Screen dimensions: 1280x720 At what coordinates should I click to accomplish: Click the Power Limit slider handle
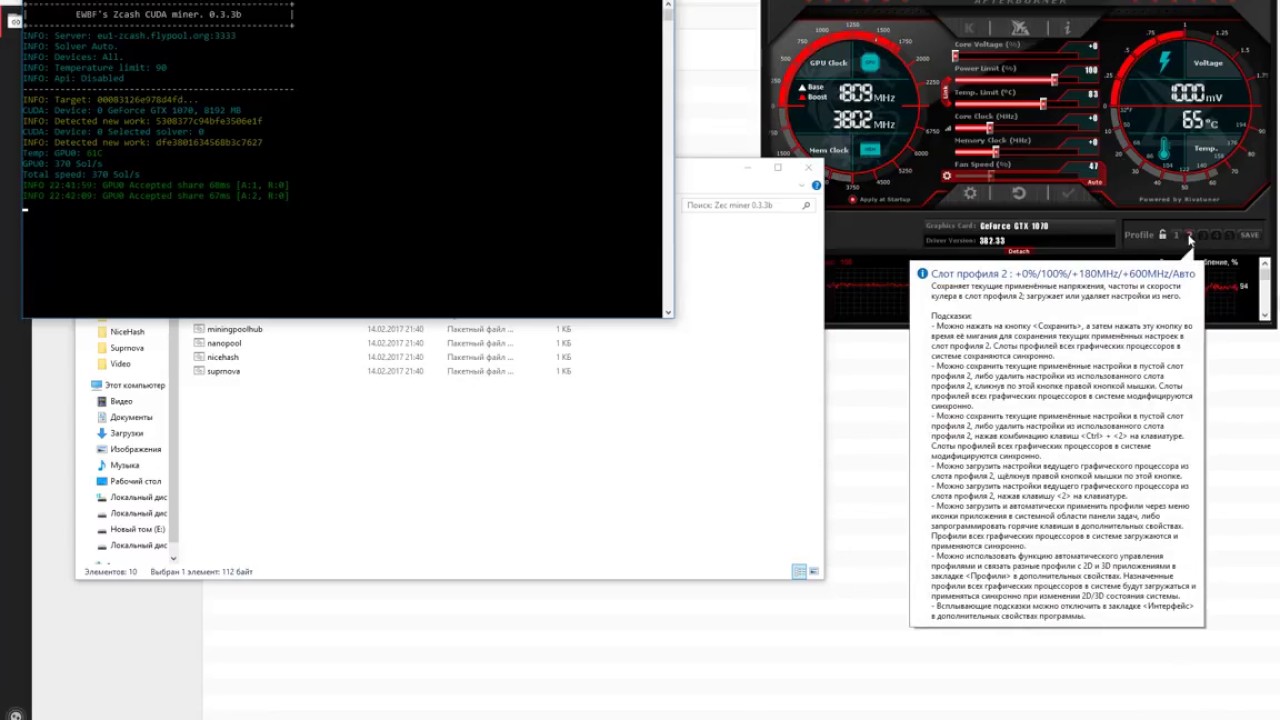tap(1054, 80)
